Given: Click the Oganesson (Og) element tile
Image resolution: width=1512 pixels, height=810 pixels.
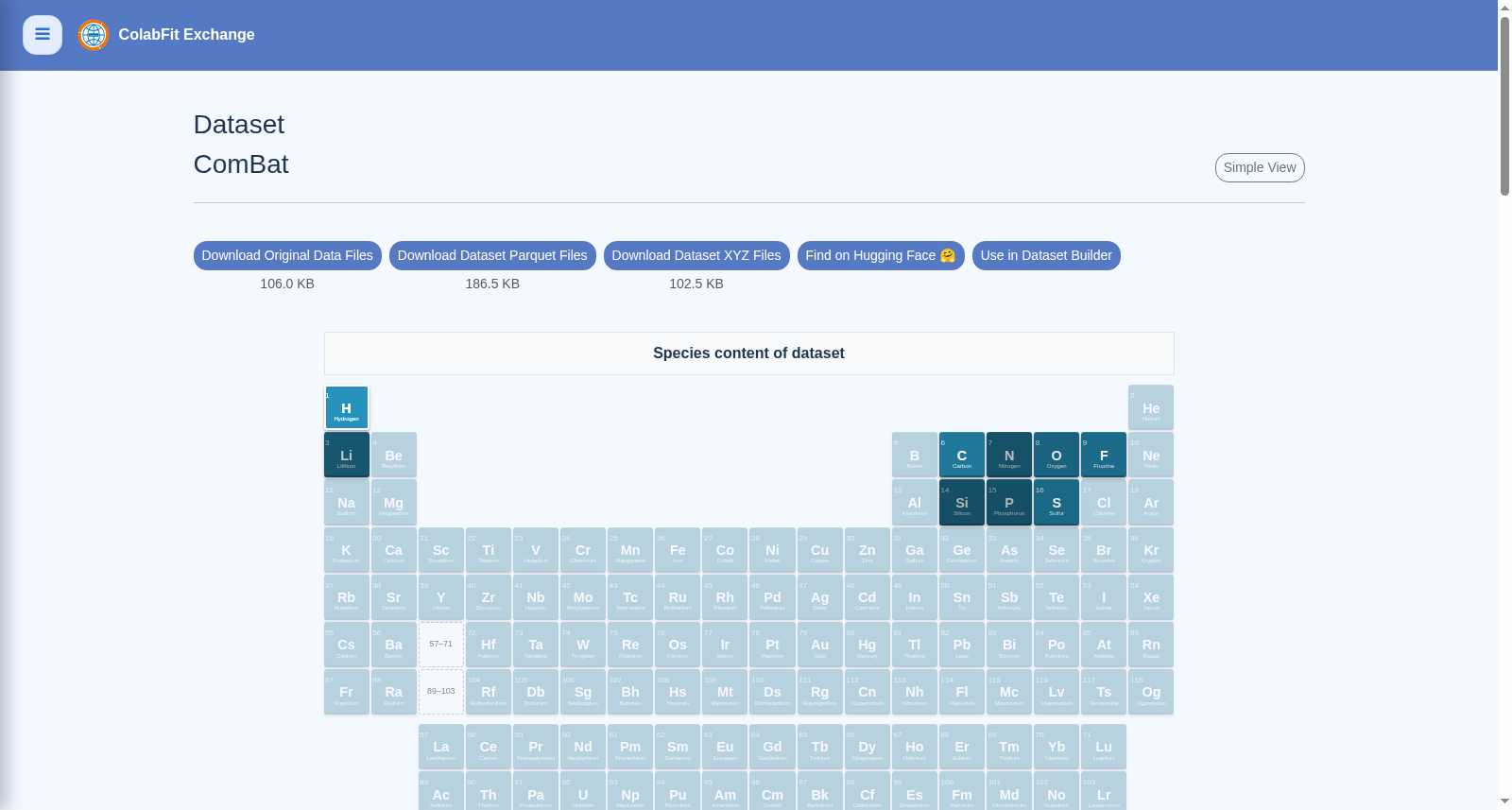Looking at the screenshot, I should (x=1151, y=692).
